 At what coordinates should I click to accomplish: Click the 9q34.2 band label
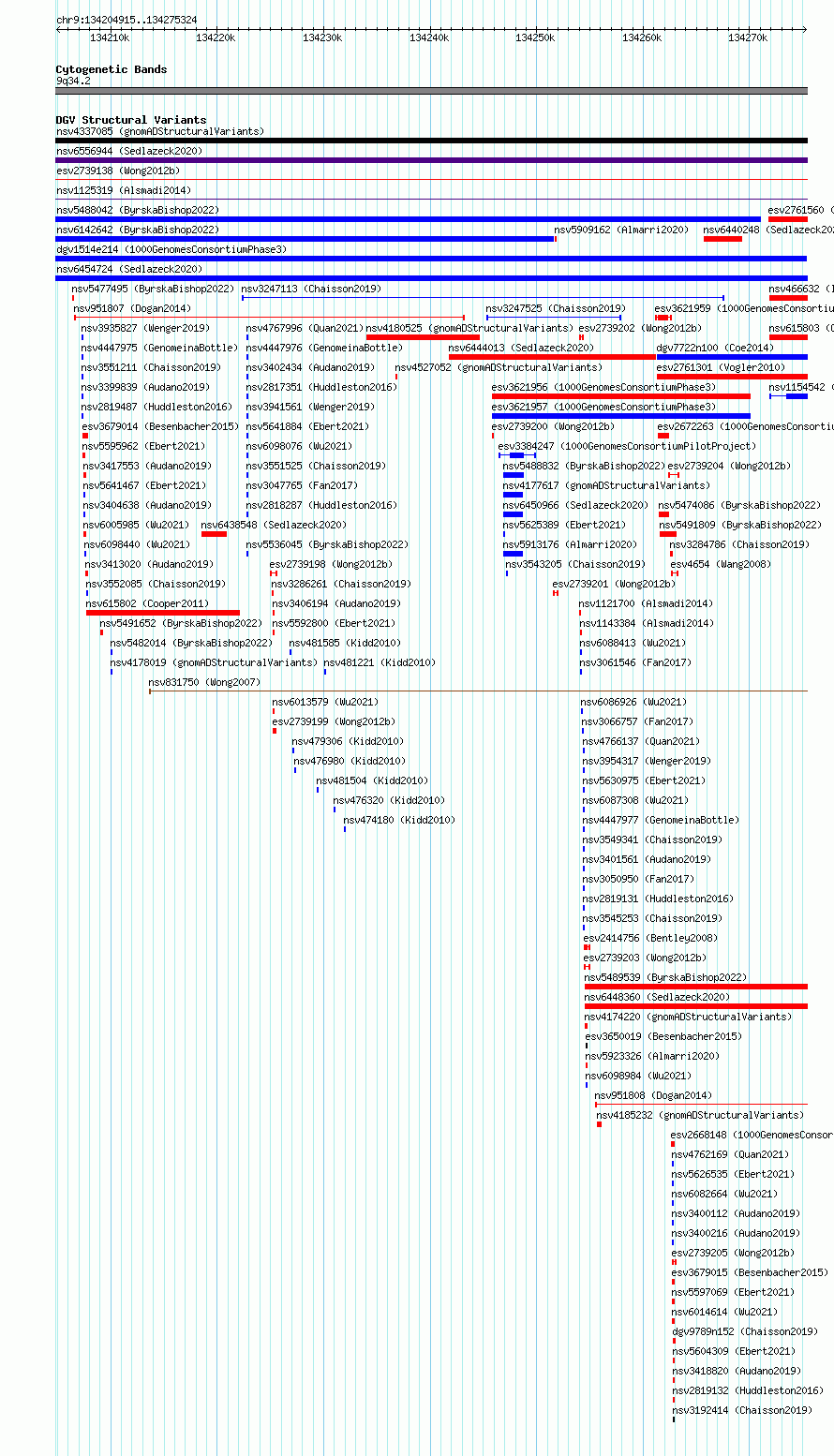click(73, 81)
